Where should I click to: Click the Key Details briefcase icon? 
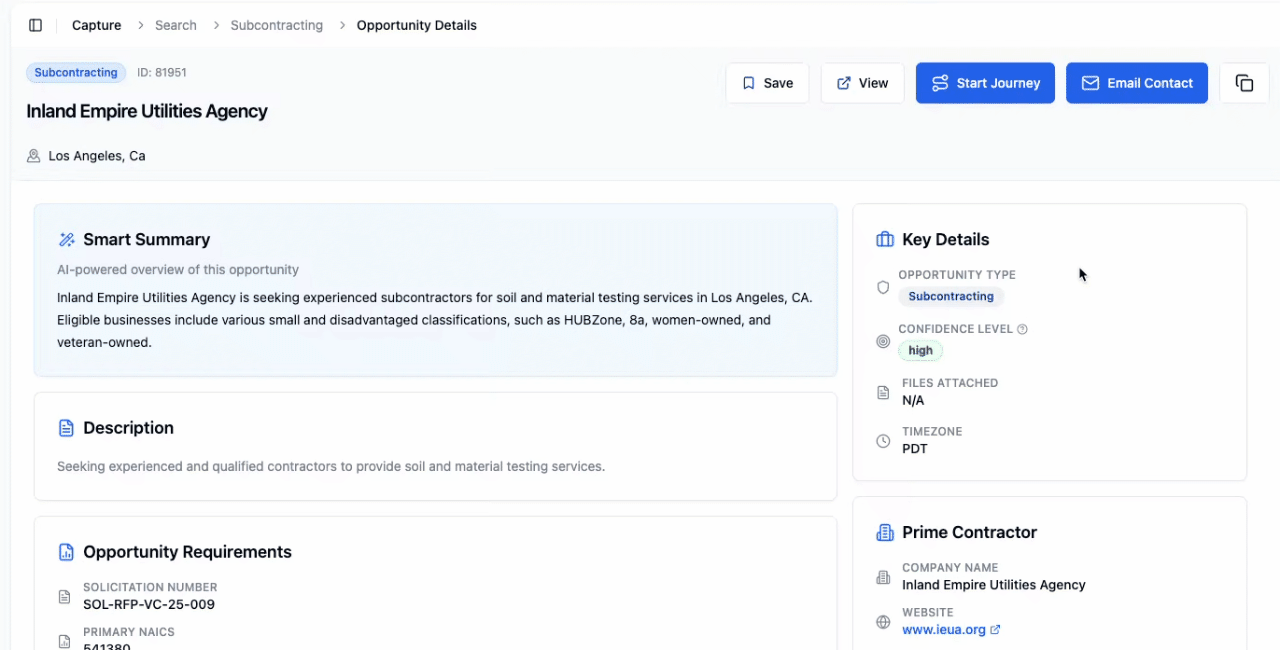coord(884,239)
